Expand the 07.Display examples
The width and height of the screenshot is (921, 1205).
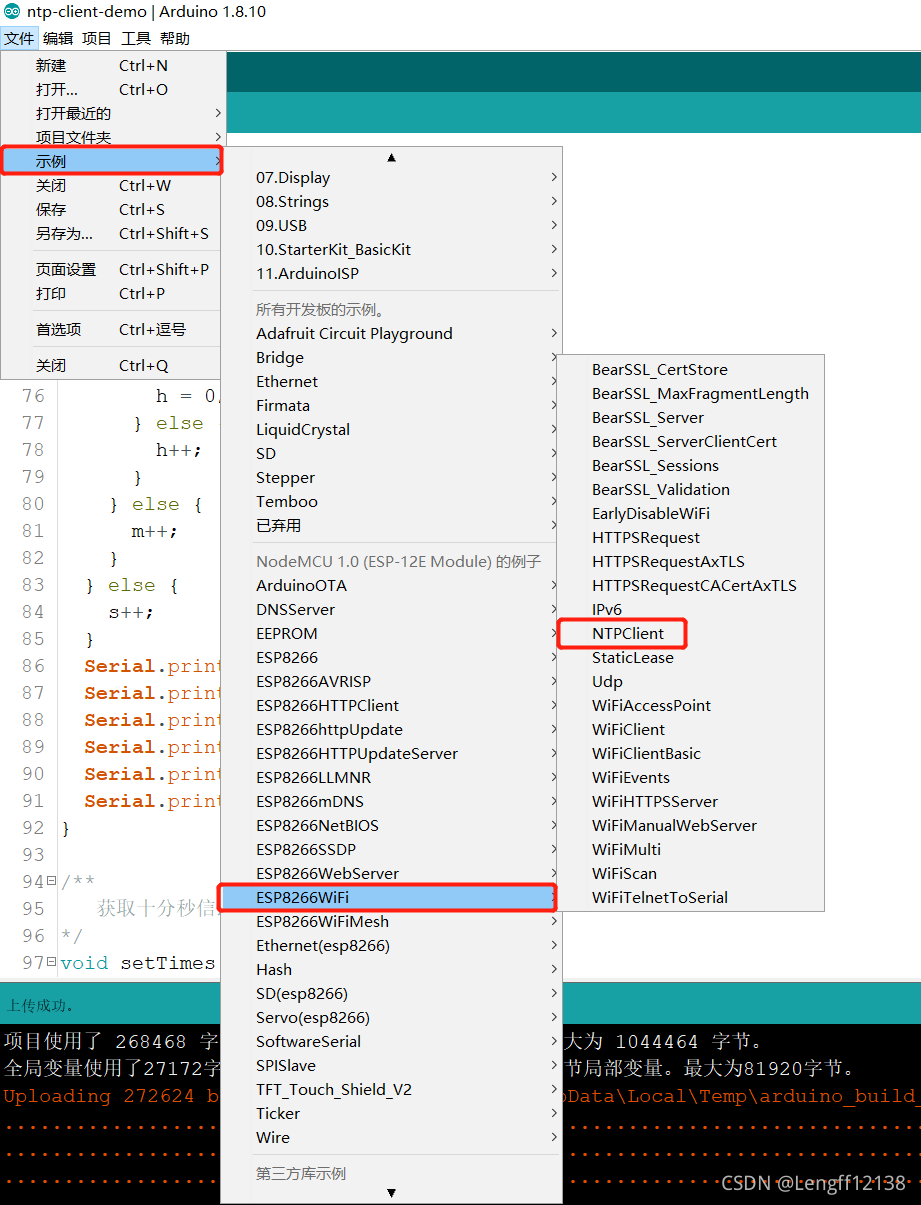[392, 177]
